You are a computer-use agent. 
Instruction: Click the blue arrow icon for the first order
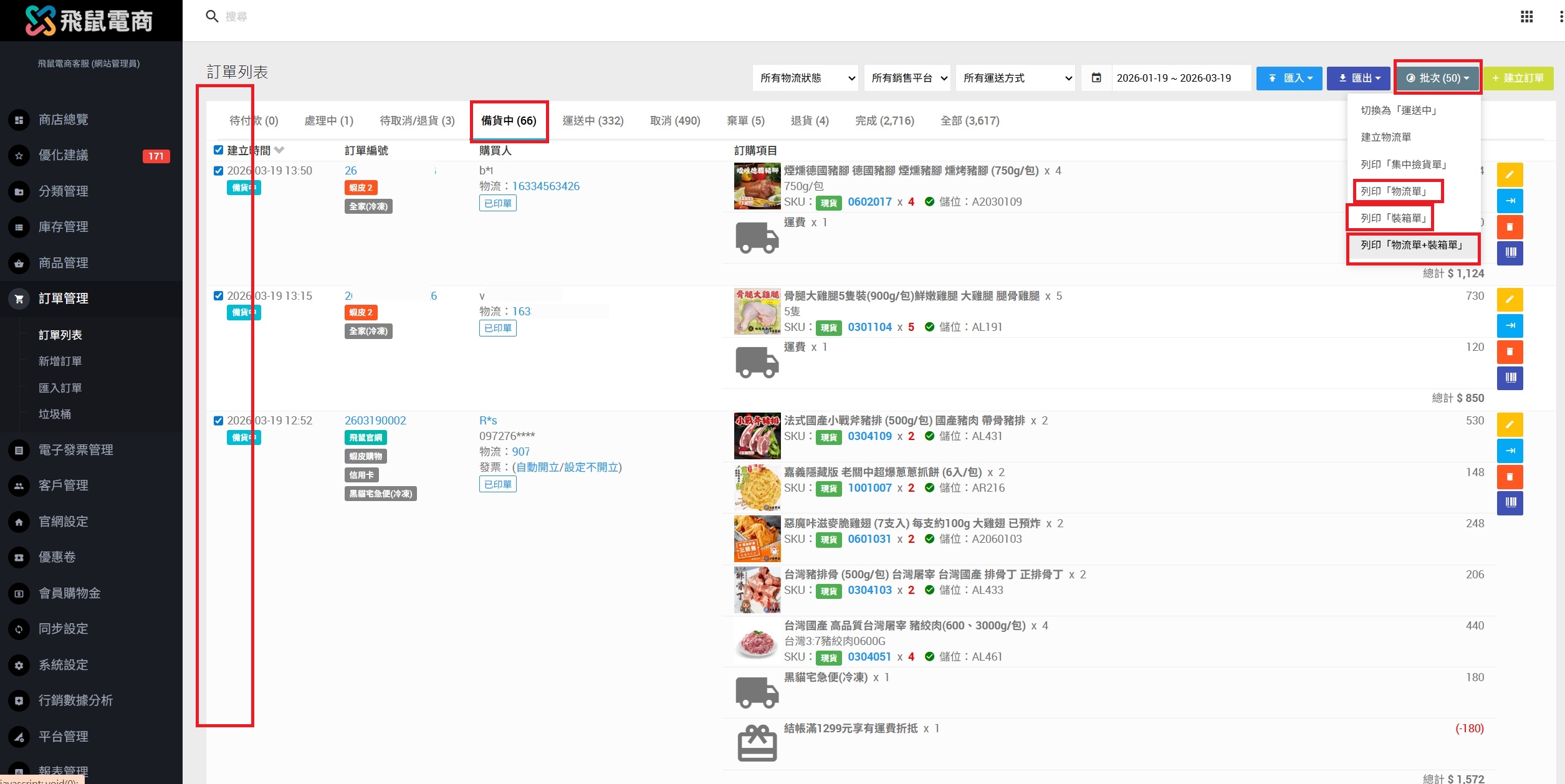point(1509,201)
